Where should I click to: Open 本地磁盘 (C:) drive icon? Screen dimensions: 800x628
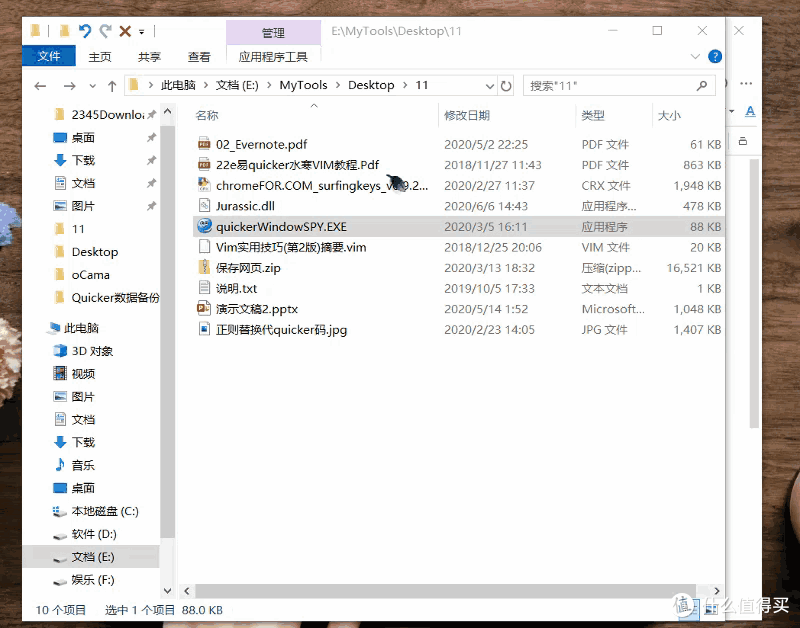point(60,511)
